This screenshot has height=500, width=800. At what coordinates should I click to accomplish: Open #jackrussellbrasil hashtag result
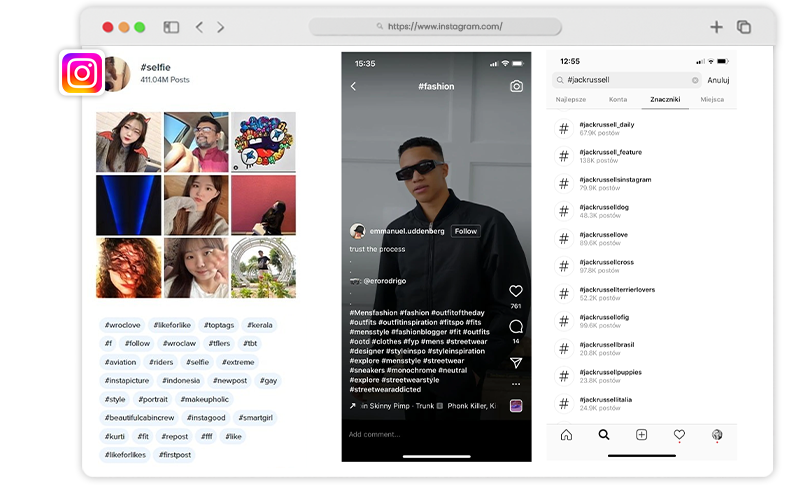(642, 349)
